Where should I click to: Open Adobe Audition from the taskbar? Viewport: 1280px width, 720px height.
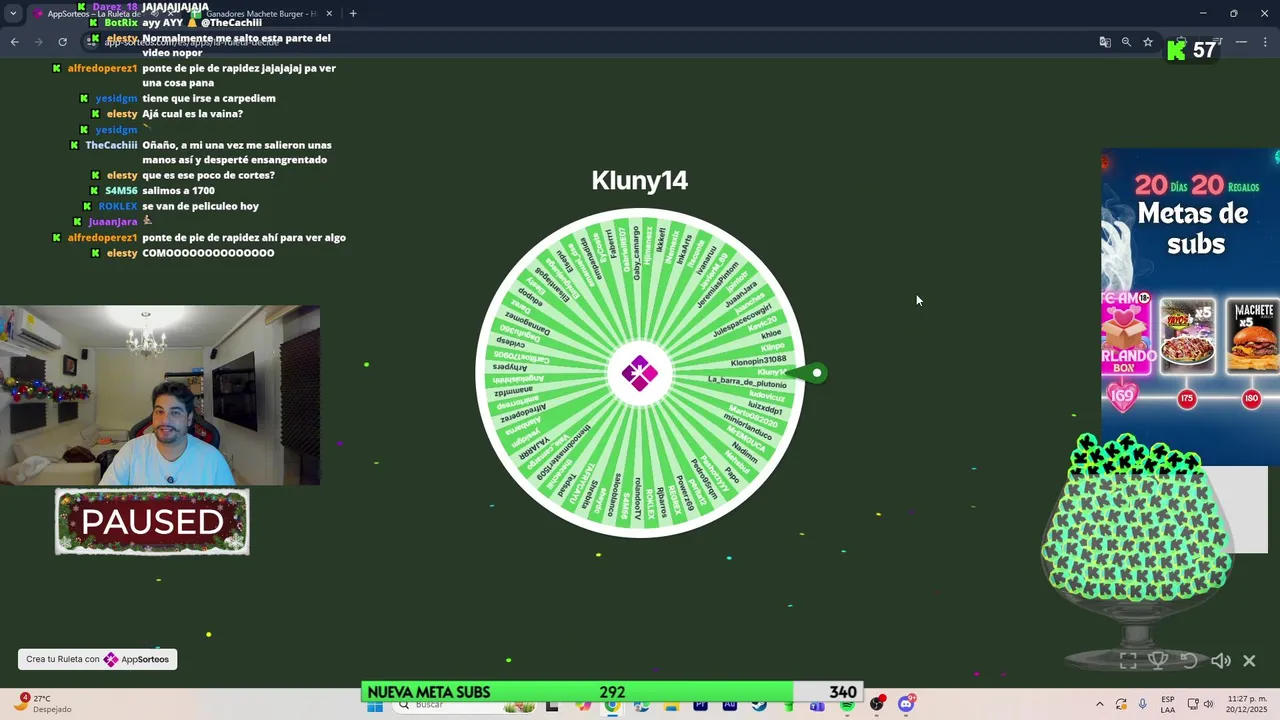(730, 705)
